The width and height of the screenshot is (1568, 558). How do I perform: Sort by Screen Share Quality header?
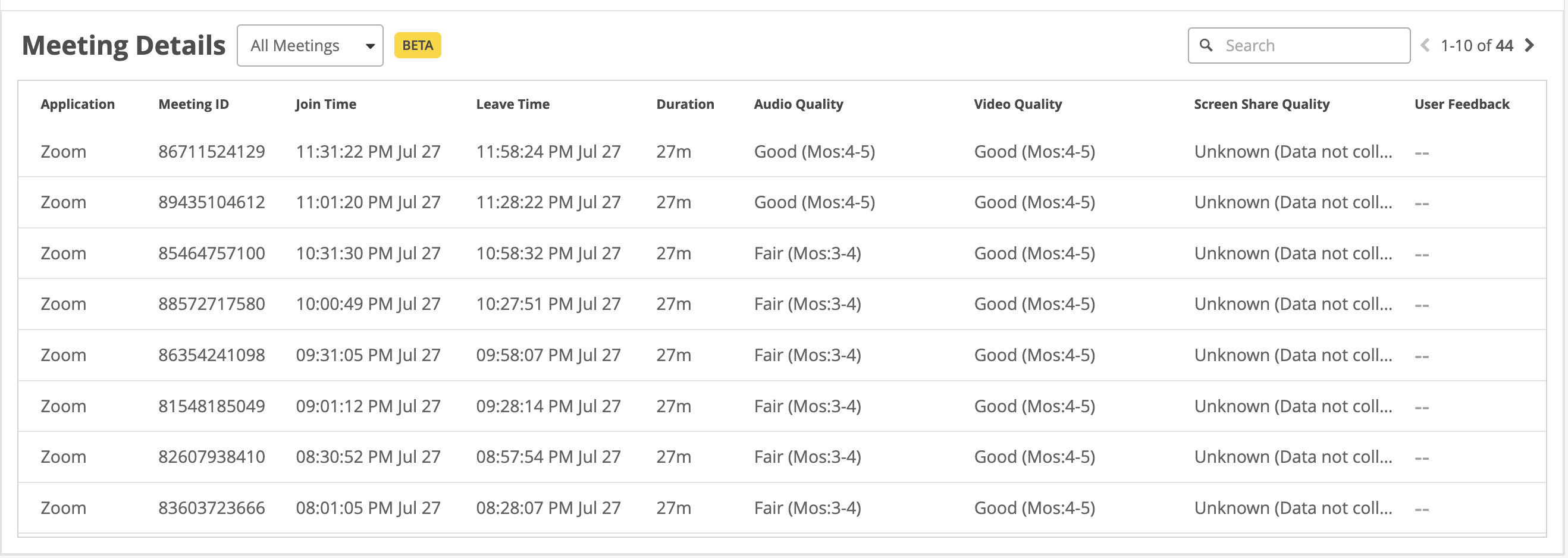point(1261,104)
